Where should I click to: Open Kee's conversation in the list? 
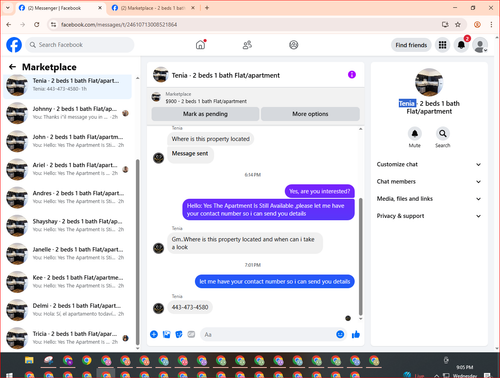(x=68, y=282)
